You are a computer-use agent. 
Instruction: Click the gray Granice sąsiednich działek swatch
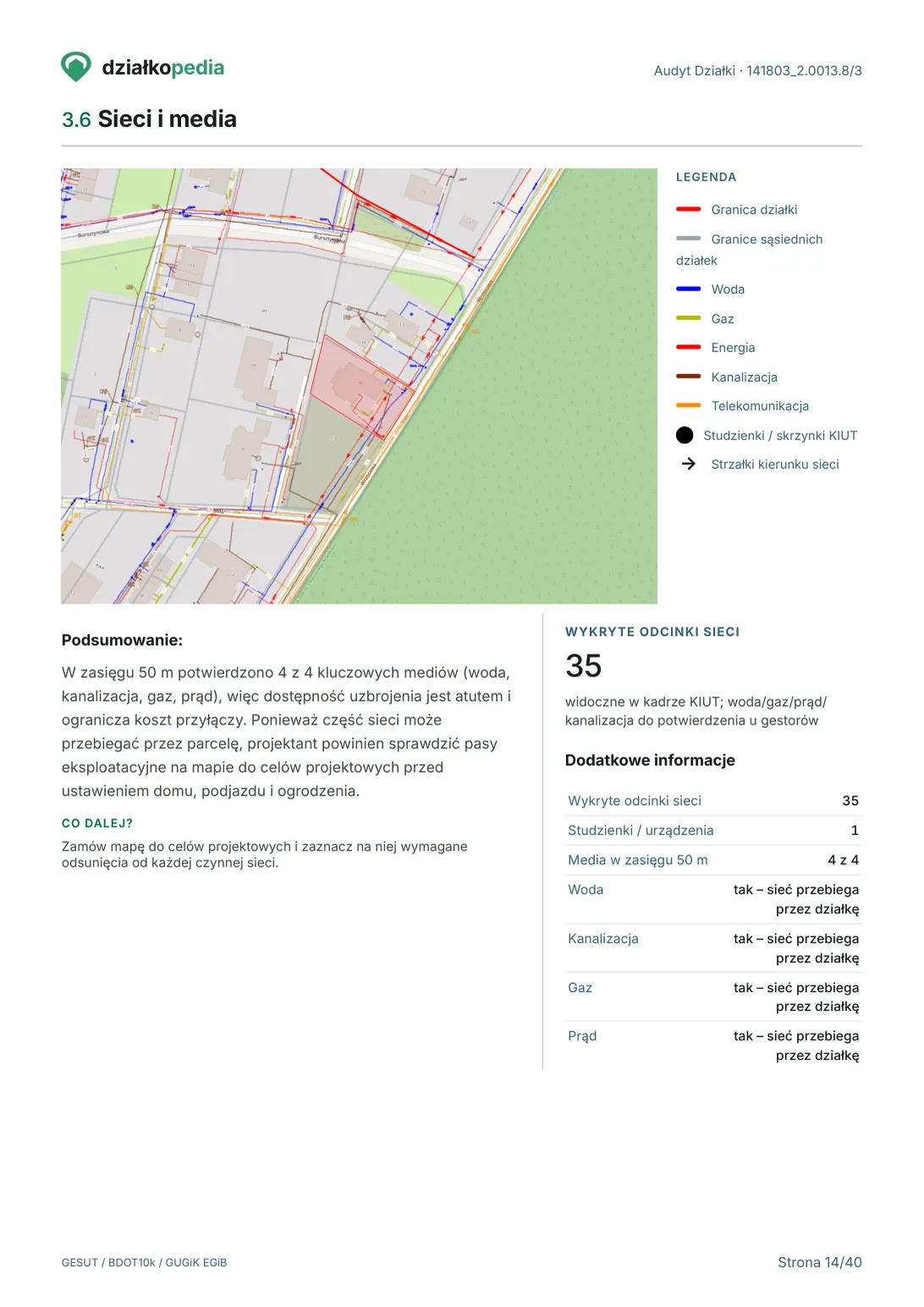pos(689,239)
